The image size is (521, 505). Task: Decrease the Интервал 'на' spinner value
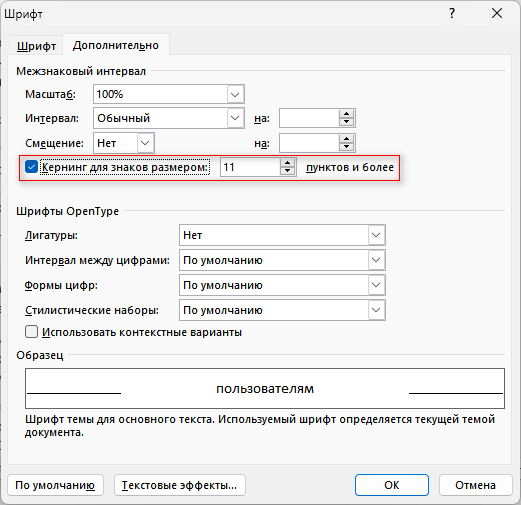(x=347, y=122)
